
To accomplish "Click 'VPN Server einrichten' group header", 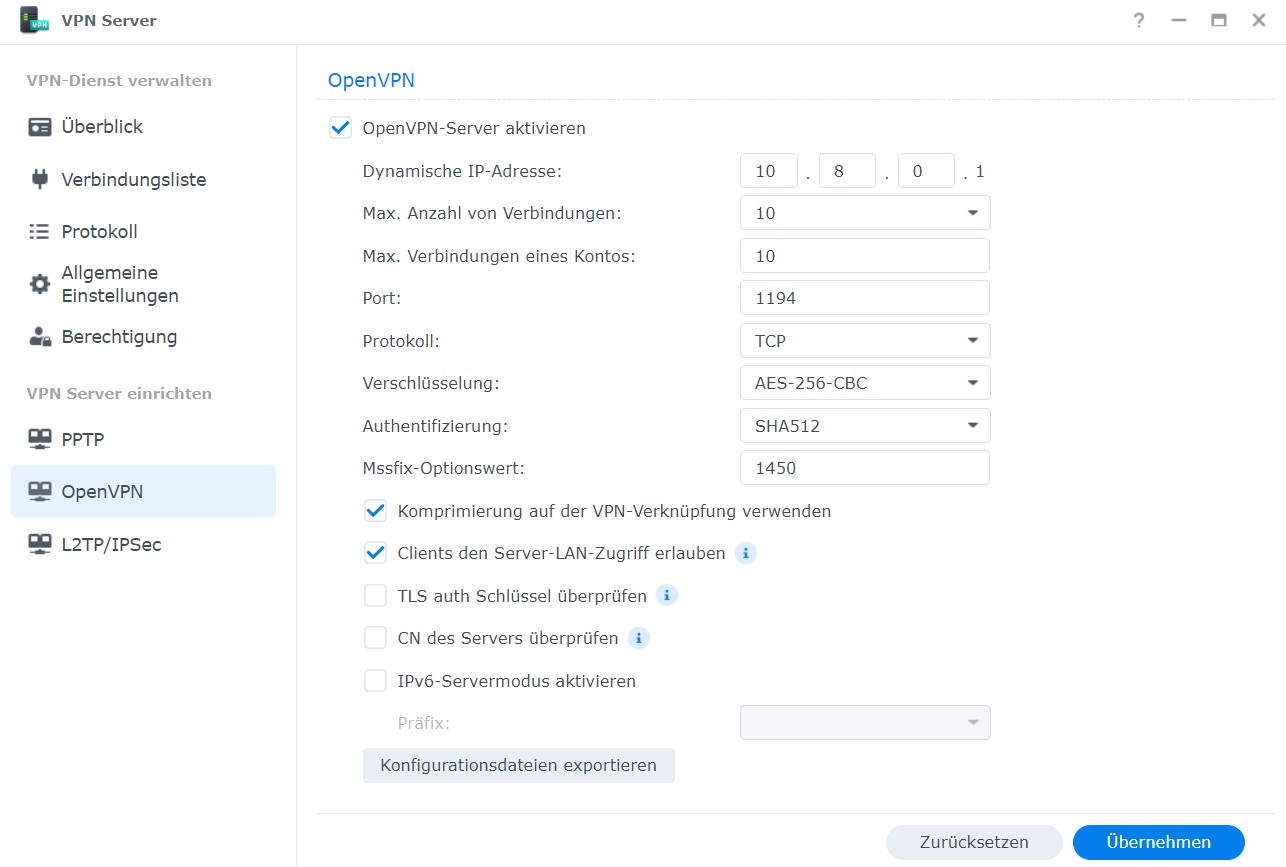I will click(119, 394).
